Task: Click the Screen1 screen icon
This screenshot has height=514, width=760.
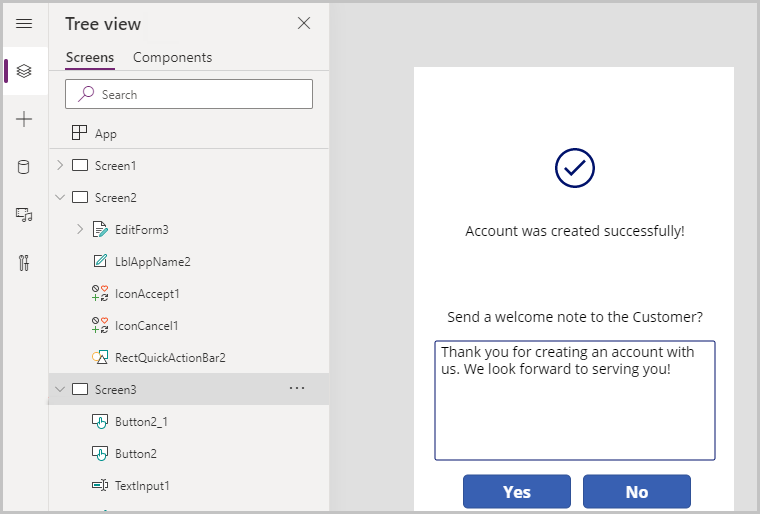Action: point(80,165)
